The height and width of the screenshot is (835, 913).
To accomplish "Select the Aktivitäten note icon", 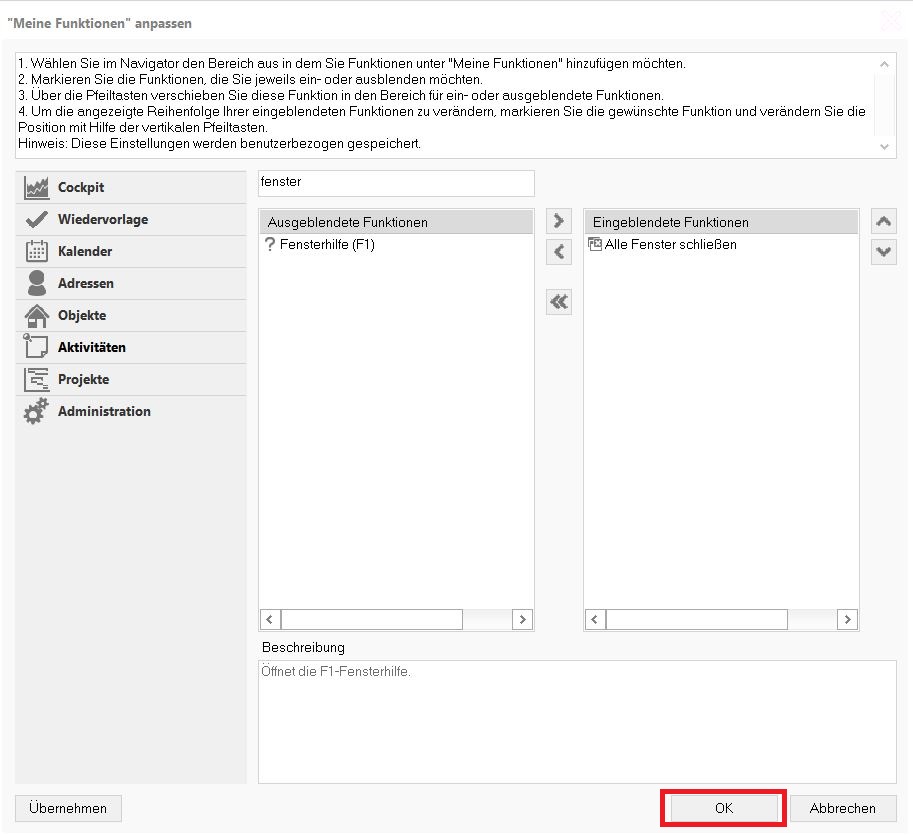I will tap(37, 348).
